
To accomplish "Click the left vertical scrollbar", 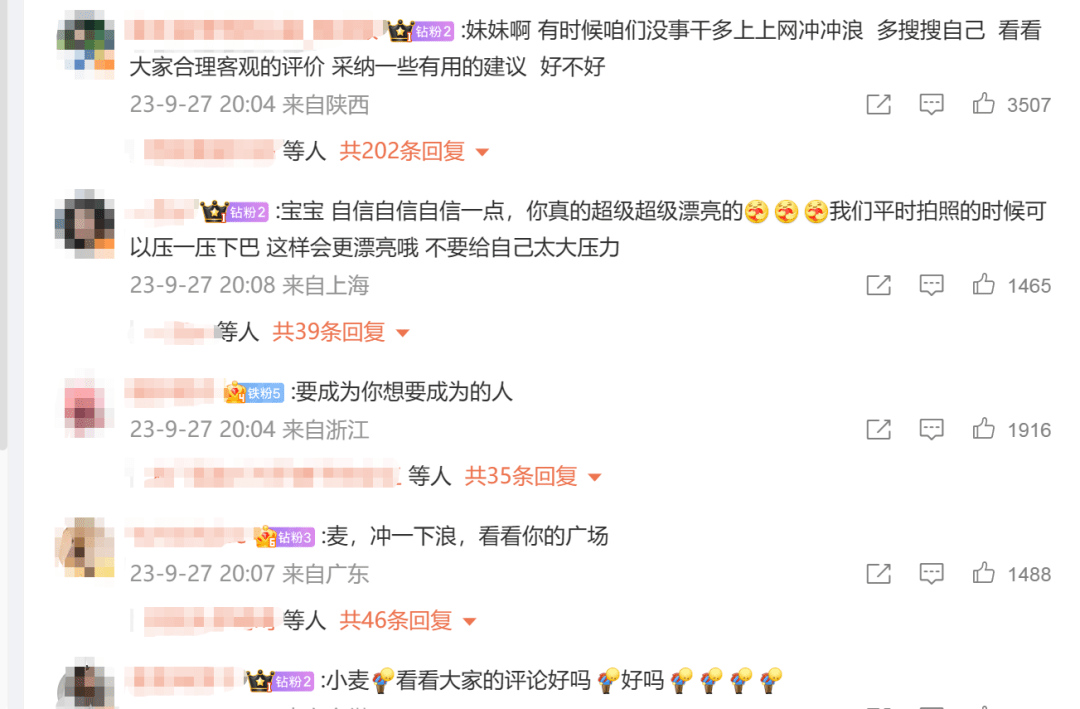I will click(x=3, y=225).
